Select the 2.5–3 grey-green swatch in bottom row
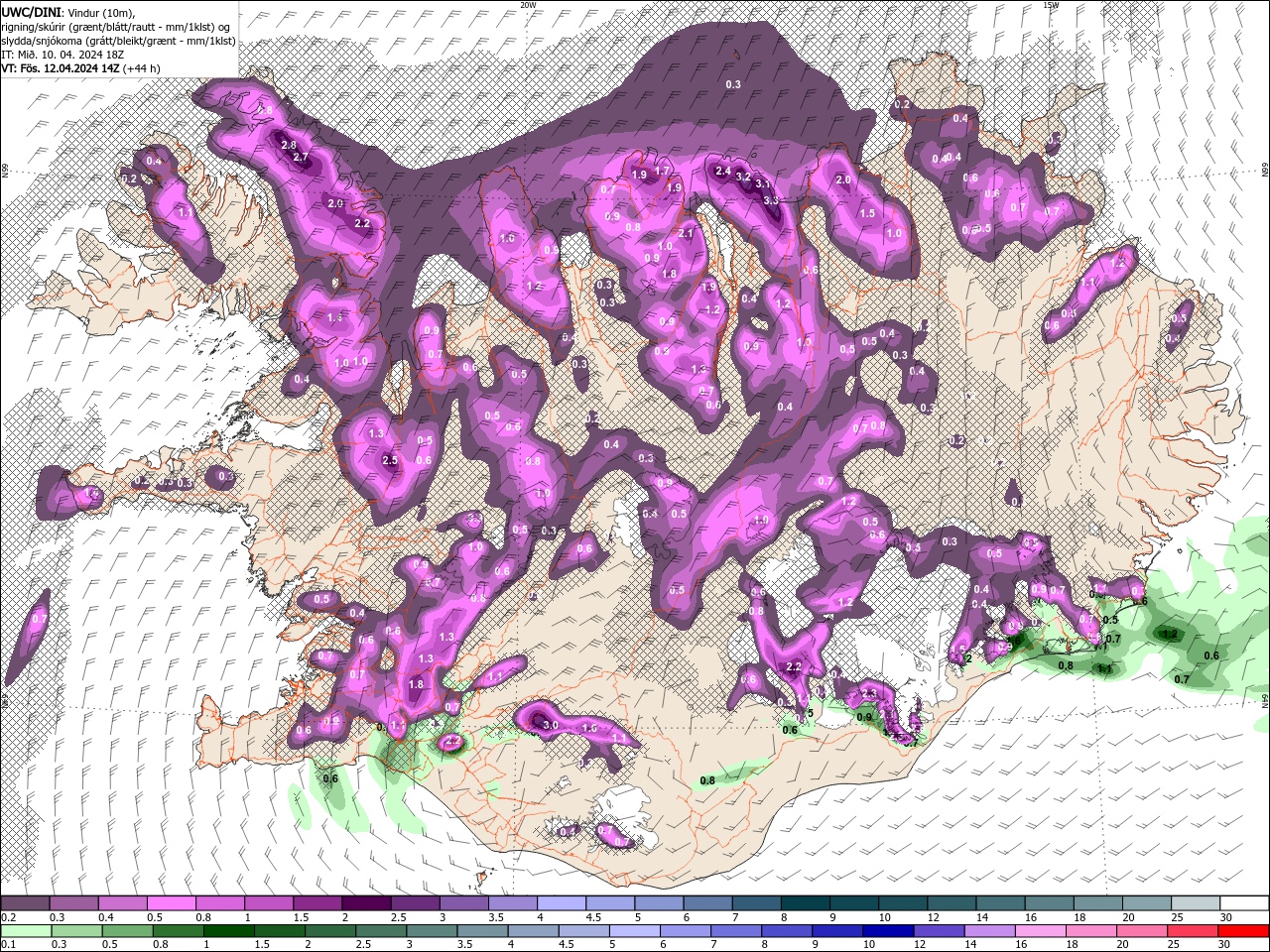The width and height of the screenshot is (1270, 952). 381,931
